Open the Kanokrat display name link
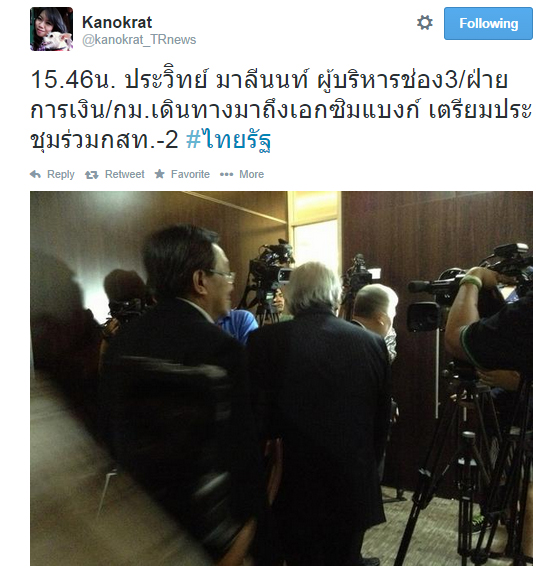Screen dimensions: 558x571 click(x=117, y=22)
